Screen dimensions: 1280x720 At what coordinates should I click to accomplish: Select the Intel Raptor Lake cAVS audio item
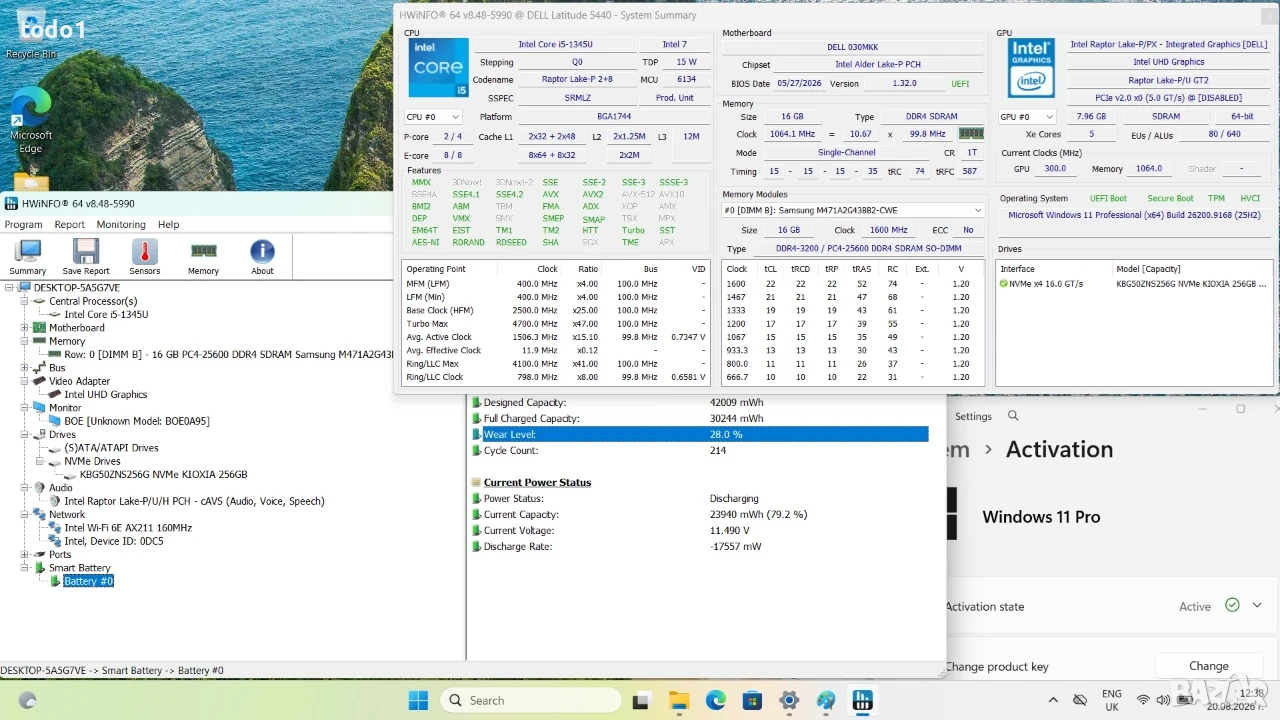pos(194,501)
